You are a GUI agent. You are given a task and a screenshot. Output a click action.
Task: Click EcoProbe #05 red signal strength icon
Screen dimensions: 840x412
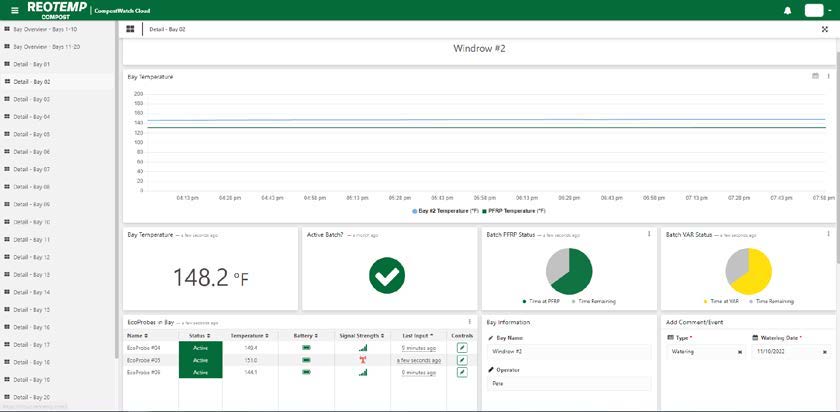coord(363,360)
